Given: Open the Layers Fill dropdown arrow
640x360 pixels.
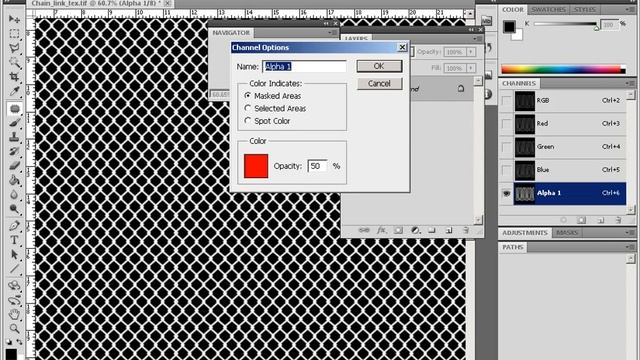Looking at the screenshot, I should tap(471, 68).
